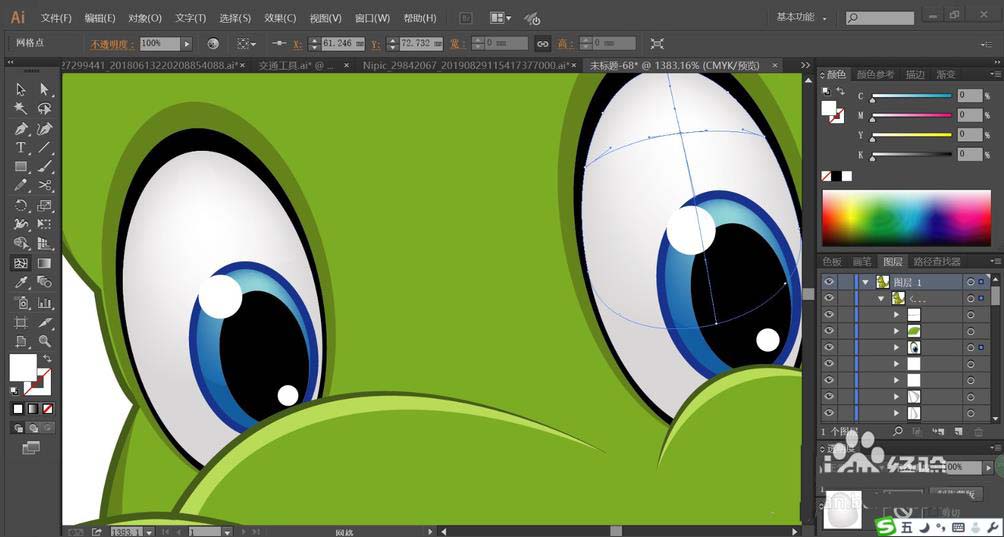
Task: Select the Scale tool
Action: tap(44, 205)
